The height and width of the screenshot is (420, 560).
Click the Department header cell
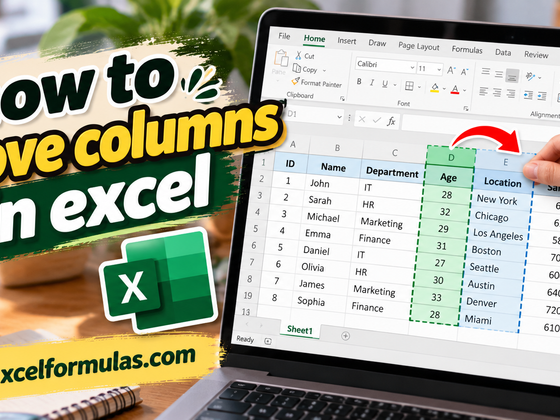(392, 172)
